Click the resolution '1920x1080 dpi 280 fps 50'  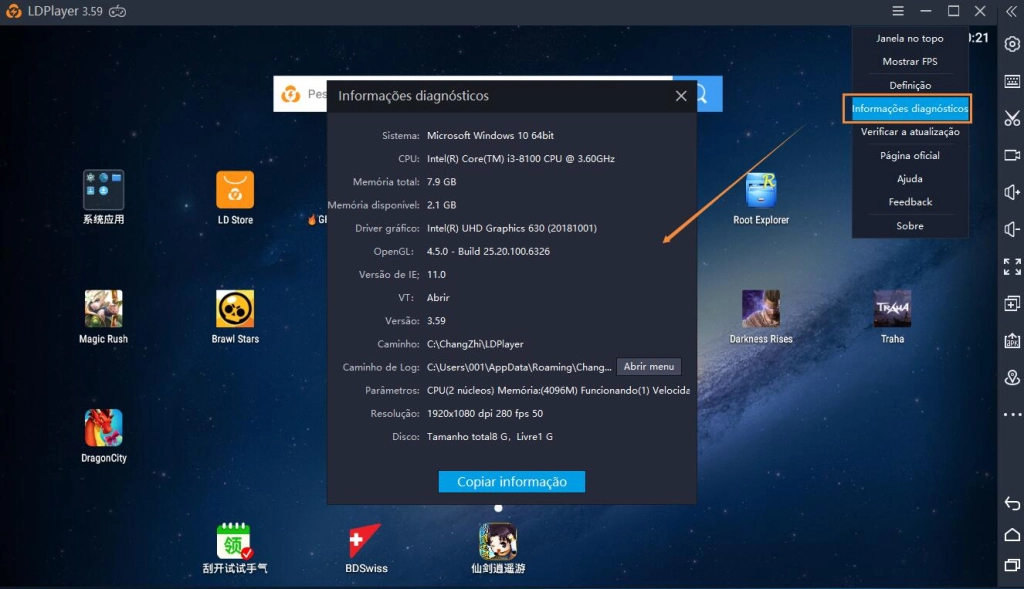click(x=485, y=413)
